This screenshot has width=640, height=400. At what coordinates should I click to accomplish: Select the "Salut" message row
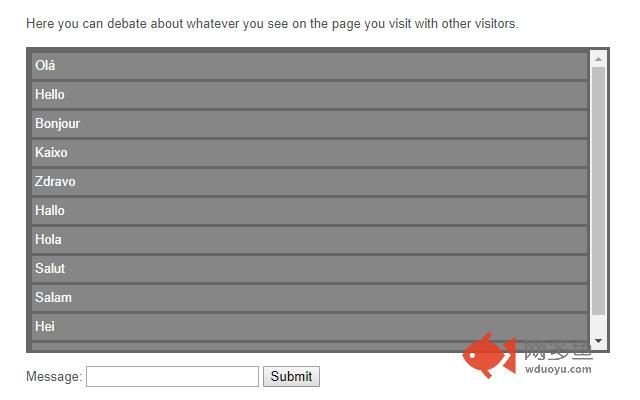click(309, 269)
